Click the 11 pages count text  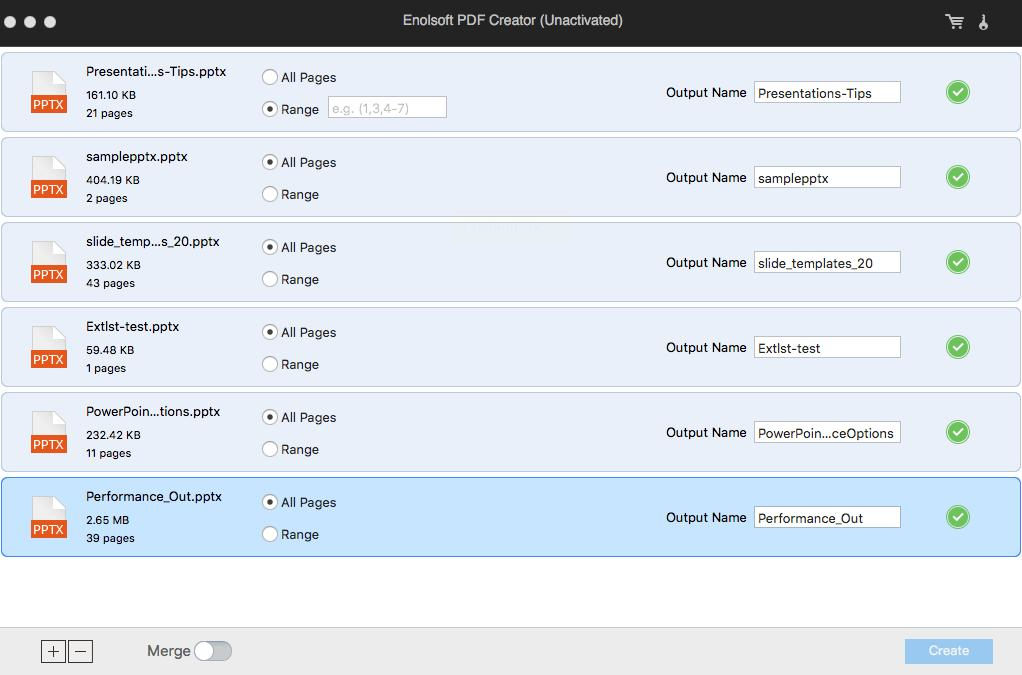(109, 453)
